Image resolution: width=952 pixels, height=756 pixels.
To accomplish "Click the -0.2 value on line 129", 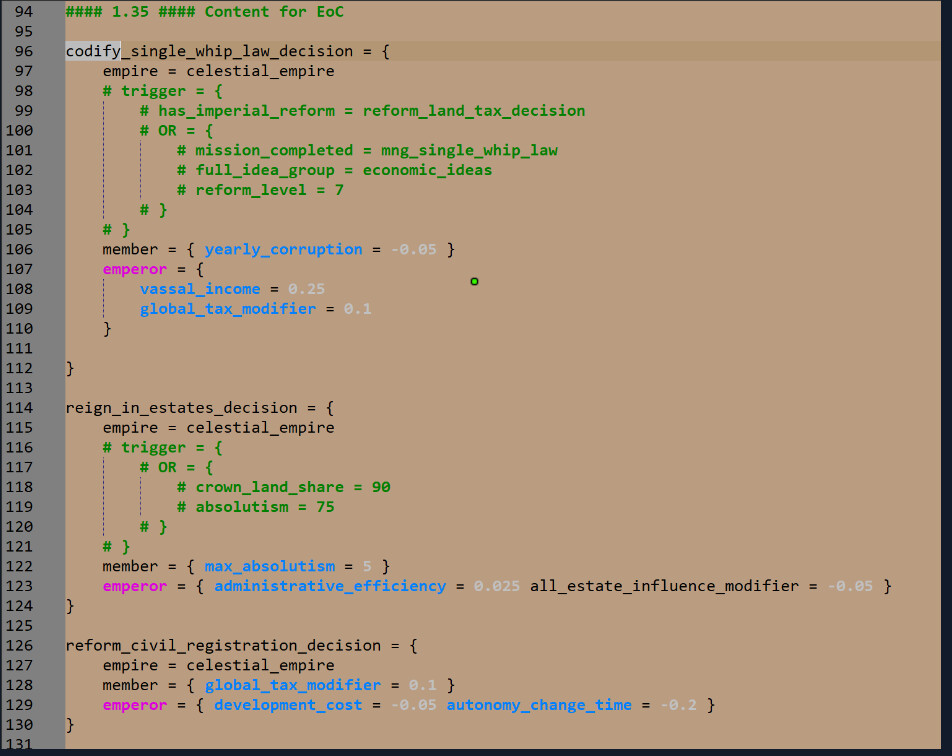I will tap(678, 705).
